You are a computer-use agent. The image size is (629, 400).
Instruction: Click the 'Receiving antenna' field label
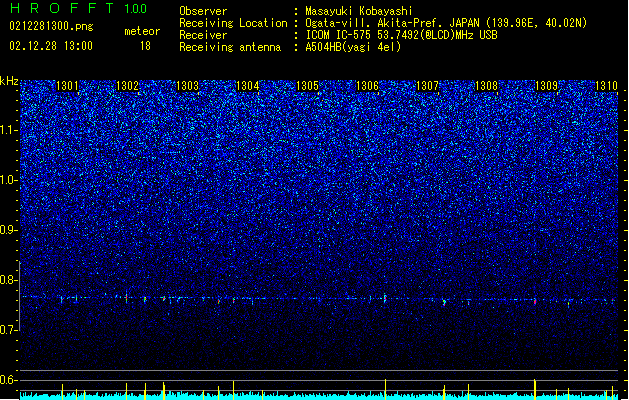pos(230,47)
